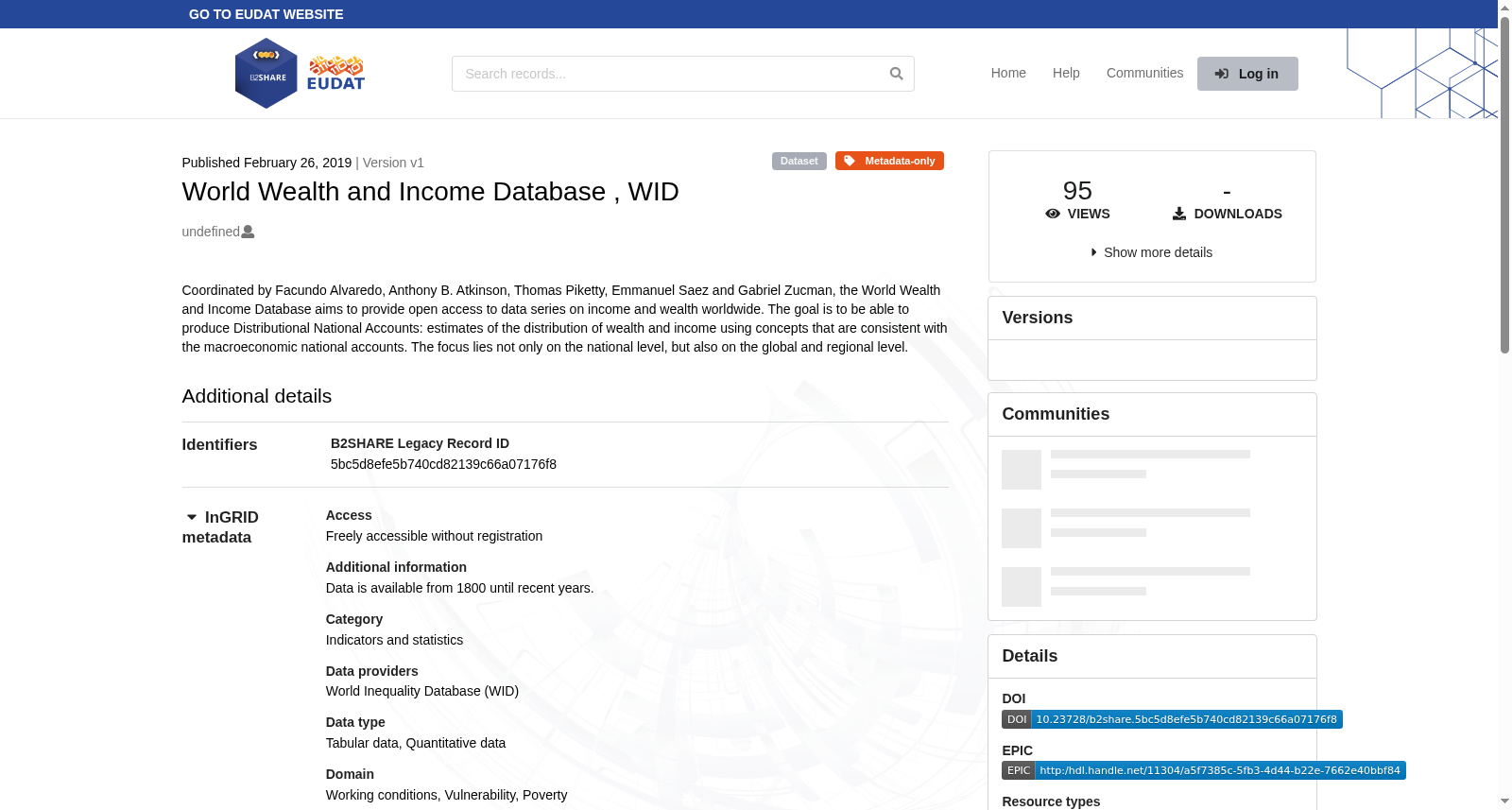The width and height of the screenshot is (1512, 810).
Task: Open the Home menu item
Action: [1008, 73]
